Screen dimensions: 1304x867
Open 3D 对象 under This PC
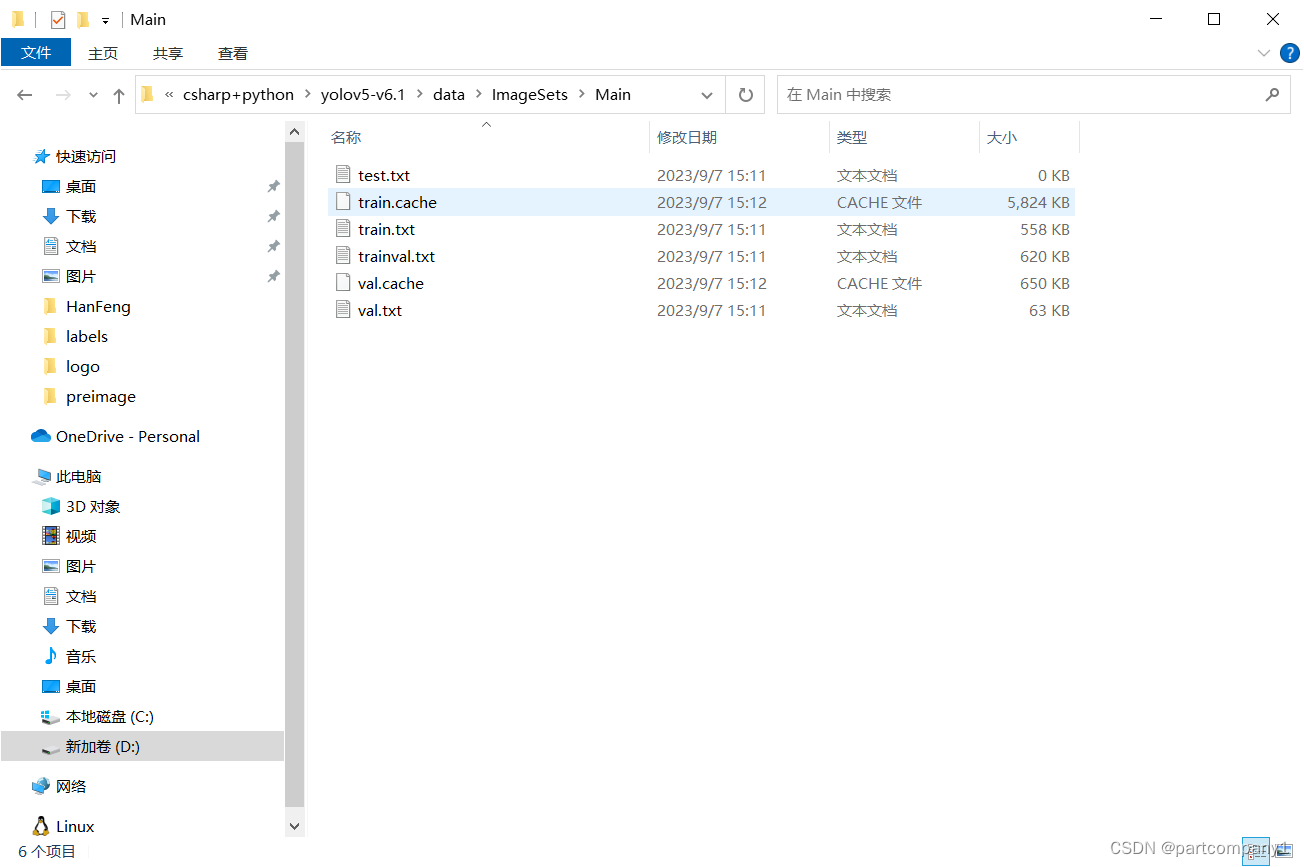point(93,506)
